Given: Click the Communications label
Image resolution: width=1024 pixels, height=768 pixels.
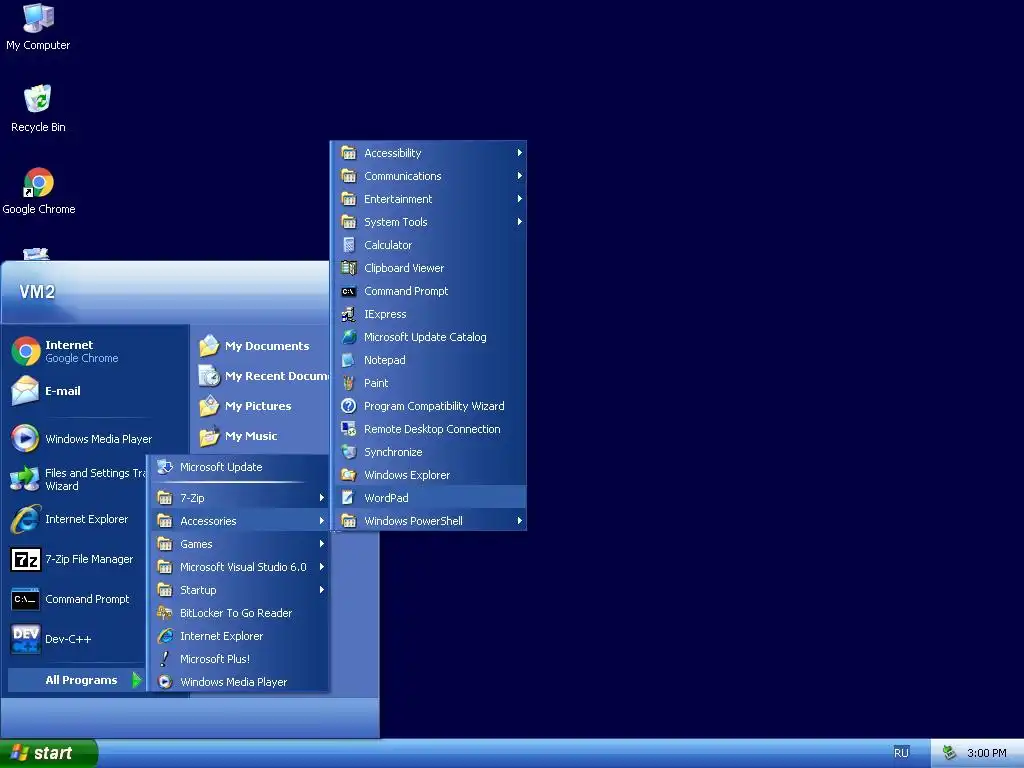Looking at the screenshot, I should (x=402, y=176).
